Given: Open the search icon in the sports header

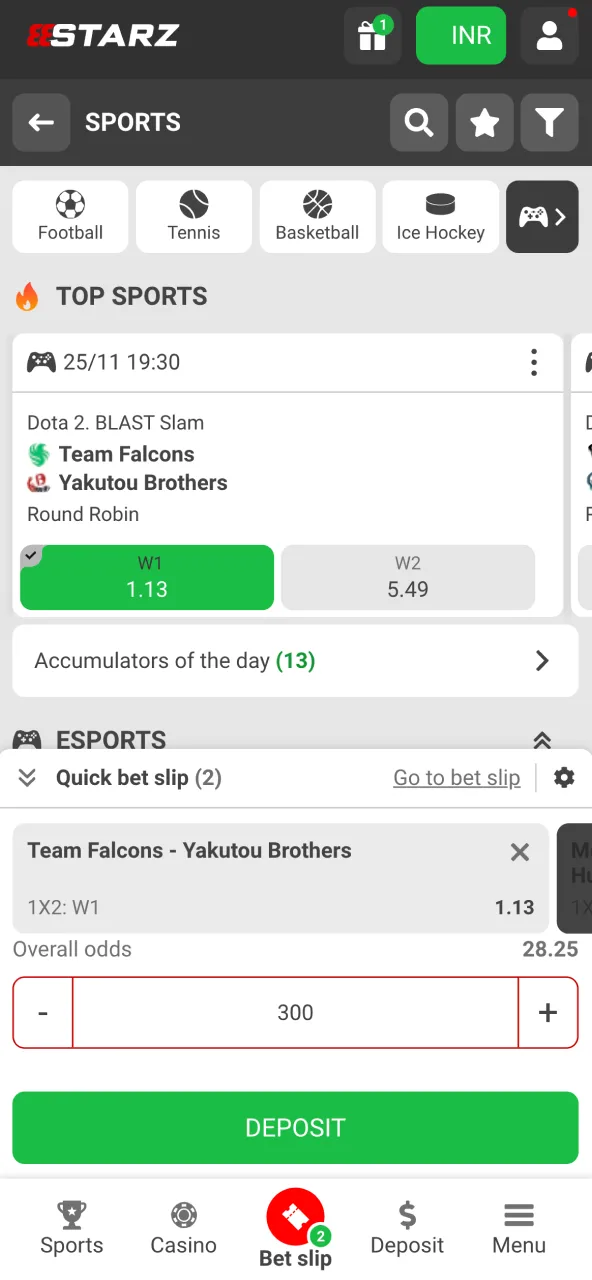Looking at the screenshot, I should pyautogui.click(x=418, y=122).
